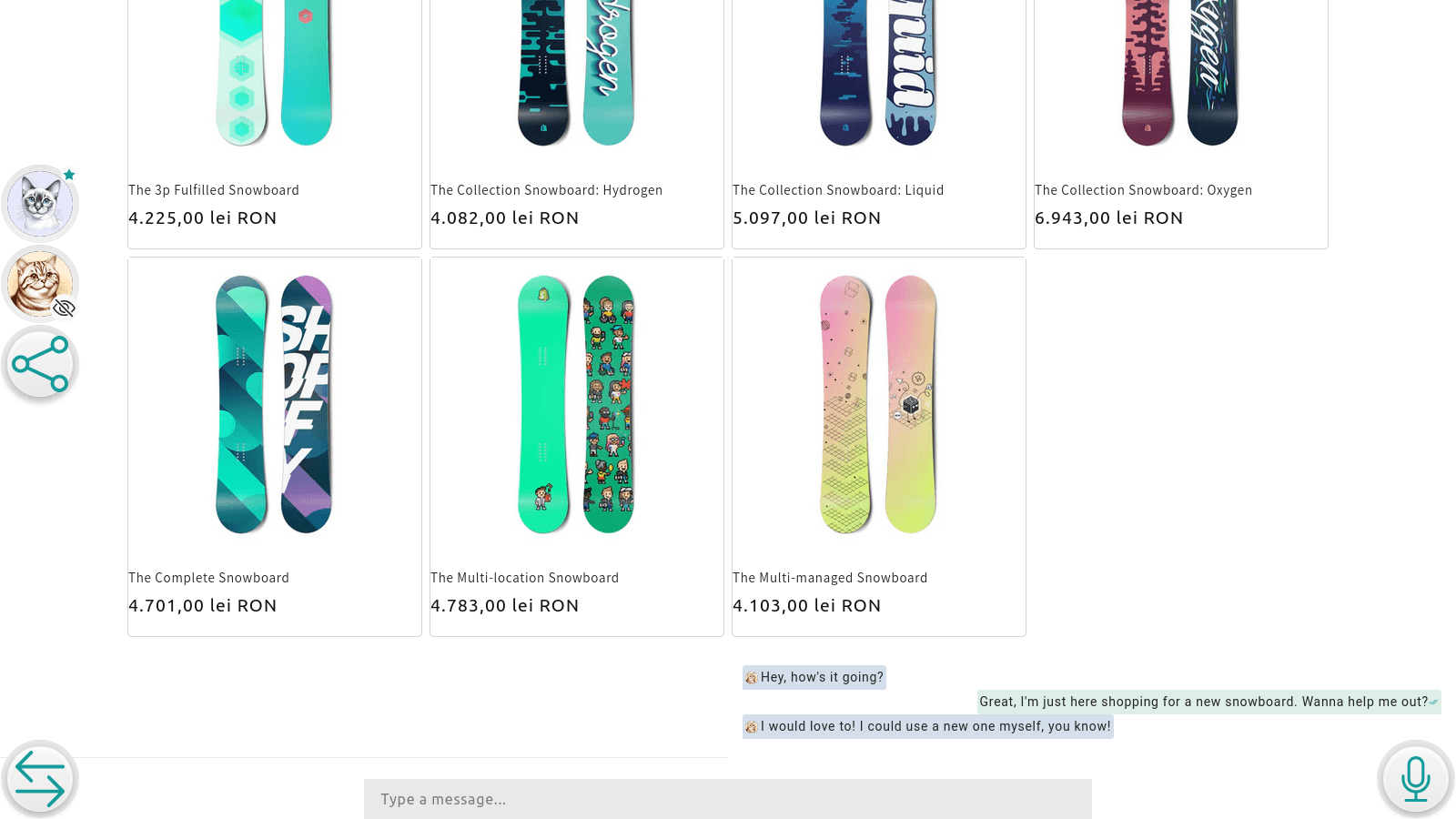
Task: Open The Multi-managed Snowboard product page
Action: pyautogui.click(x=830, y=577)
